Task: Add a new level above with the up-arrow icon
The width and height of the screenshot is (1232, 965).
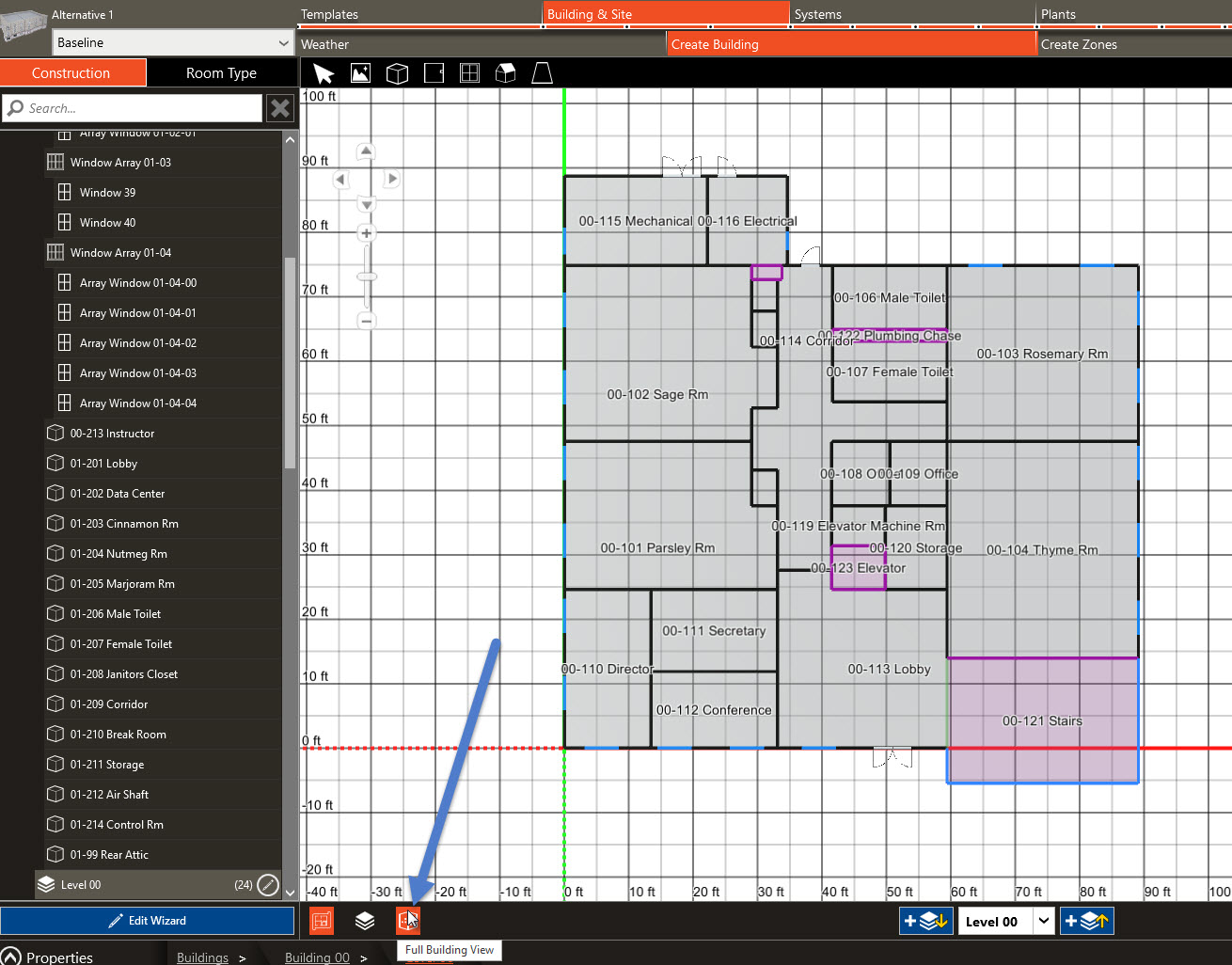Action: coord(1086,921)
